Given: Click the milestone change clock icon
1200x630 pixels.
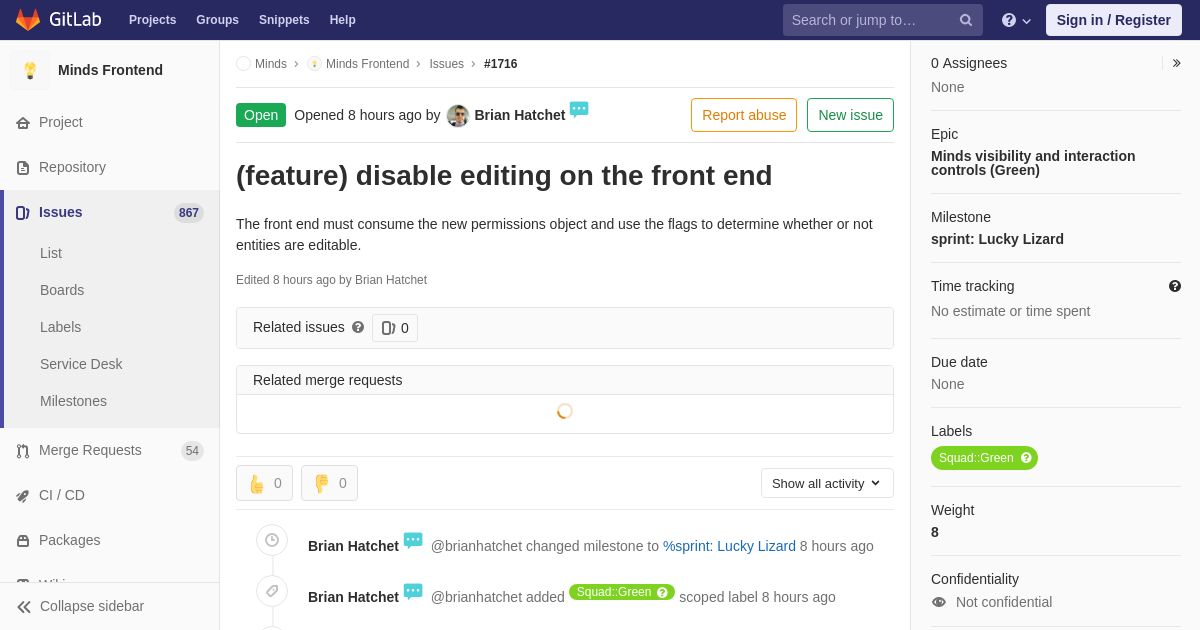Looking at the screenshot, I should click(272, 540).
